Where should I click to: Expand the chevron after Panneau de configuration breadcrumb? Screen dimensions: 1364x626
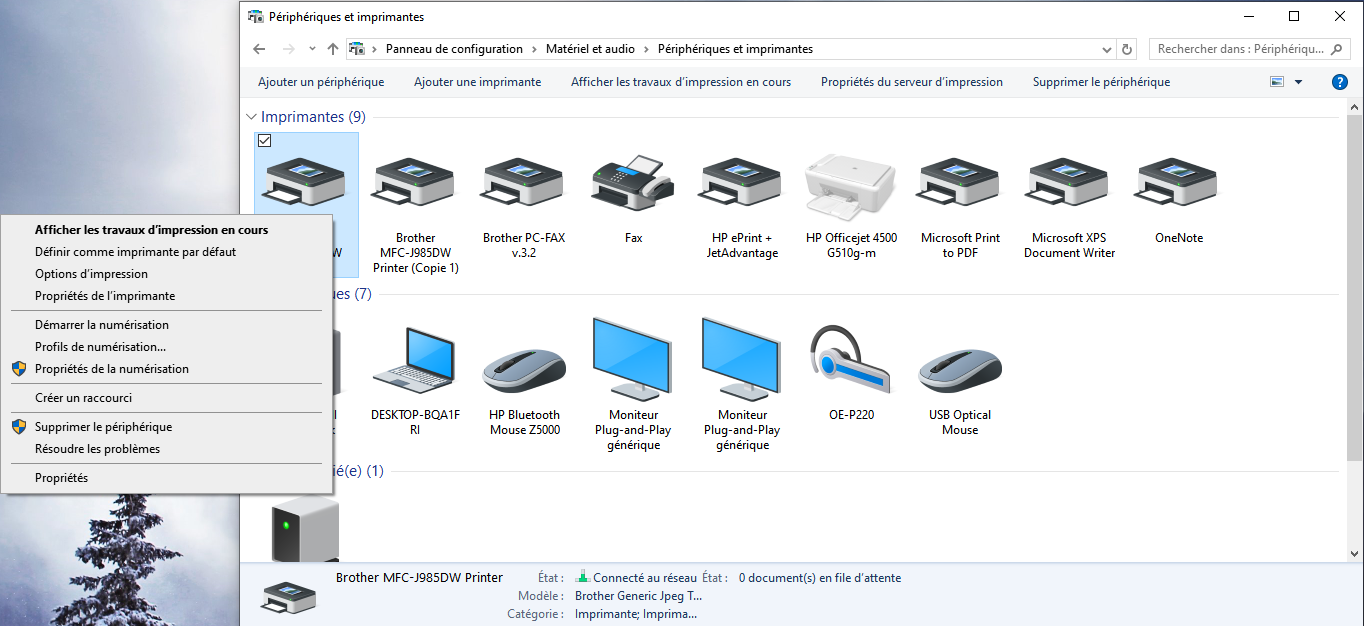[x=535, y=49]
